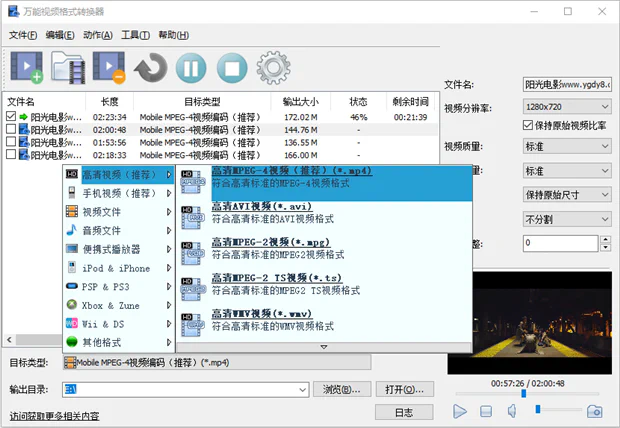Click the 高清WMV视频 format icon
Image resolution: width=620 pixels, height=428 pixels.
(x=193, y=325)
